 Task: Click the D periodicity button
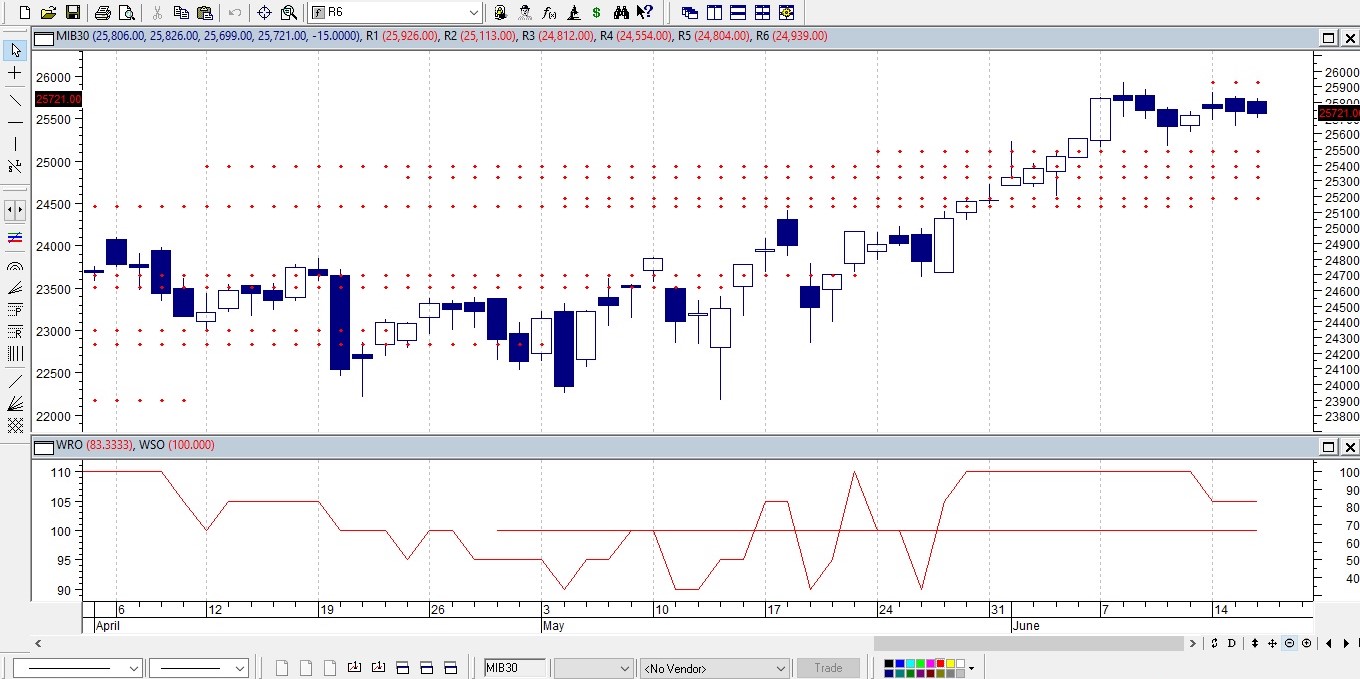click(1231, 643)
